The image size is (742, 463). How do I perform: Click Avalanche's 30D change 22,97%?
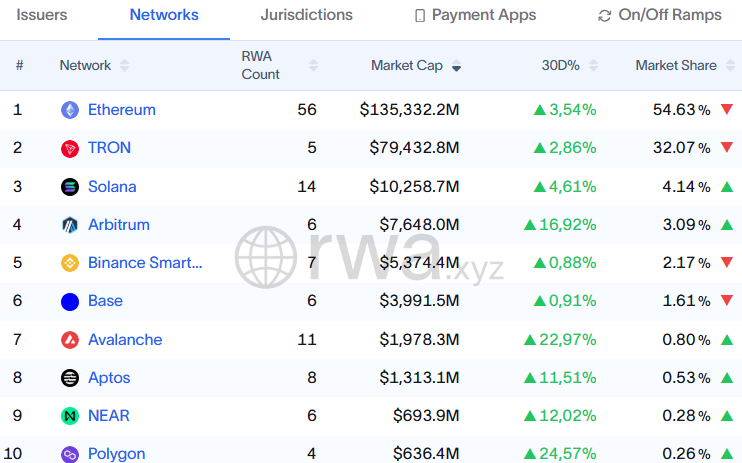click(560, 339)
